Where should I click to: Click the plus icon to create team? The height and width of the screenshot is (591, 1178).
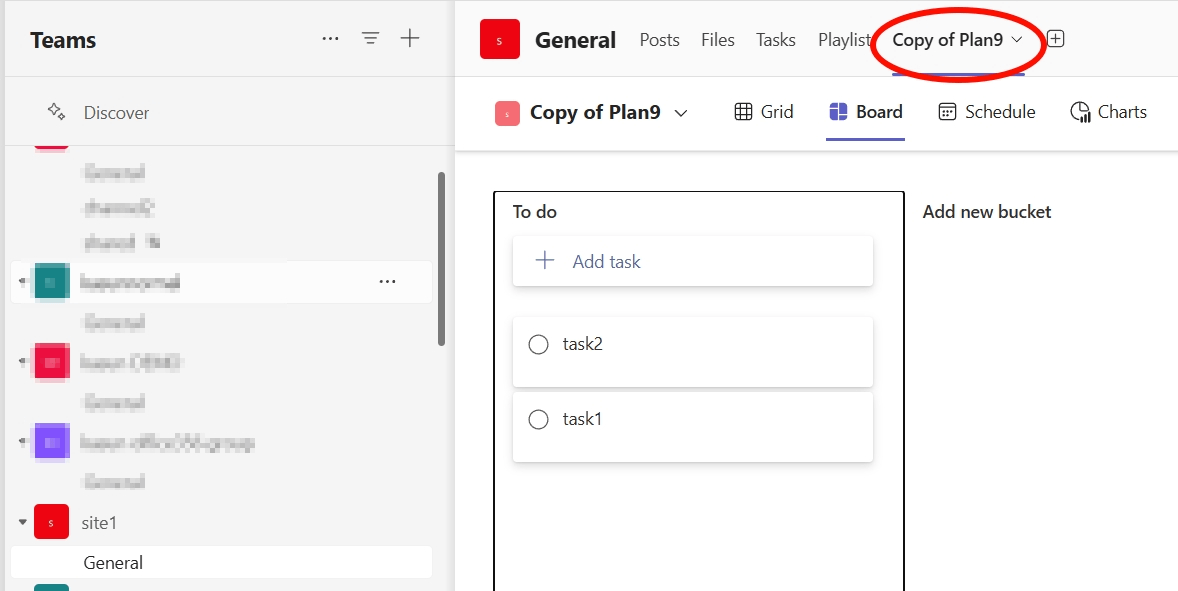point(410,39)
